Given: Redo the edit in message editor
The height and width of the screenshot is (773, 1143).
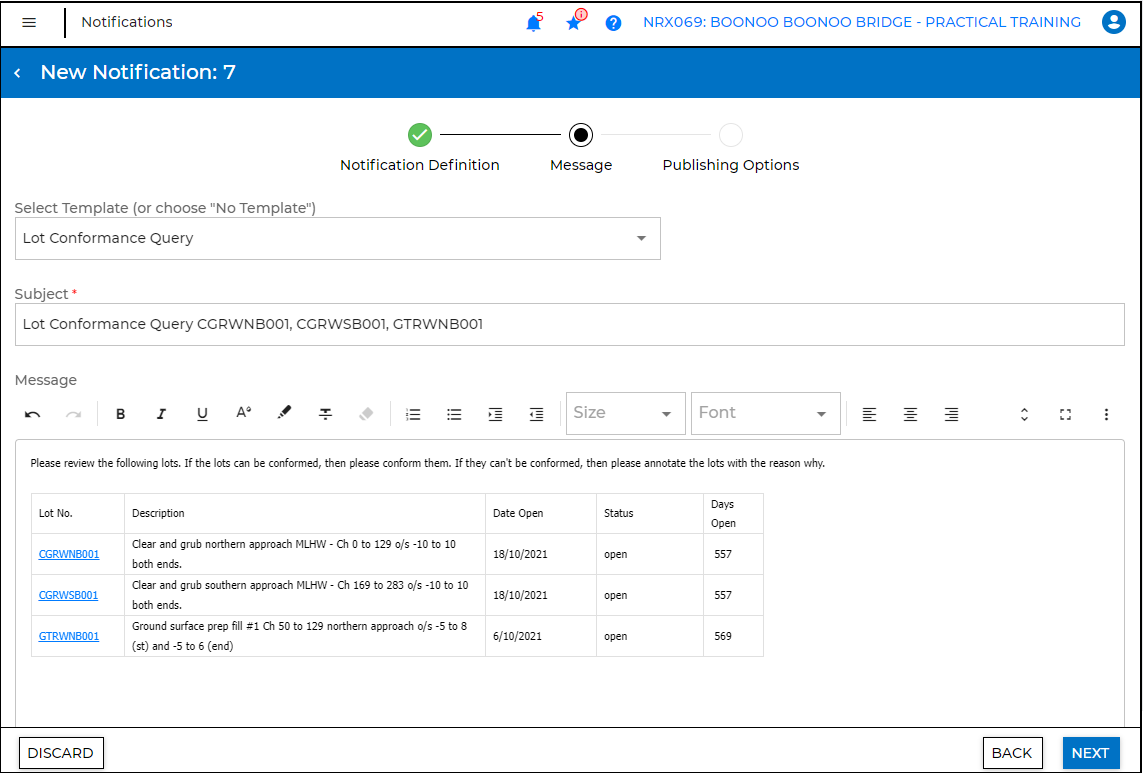Looking at the screenshot, I should [x=74, y=414].
